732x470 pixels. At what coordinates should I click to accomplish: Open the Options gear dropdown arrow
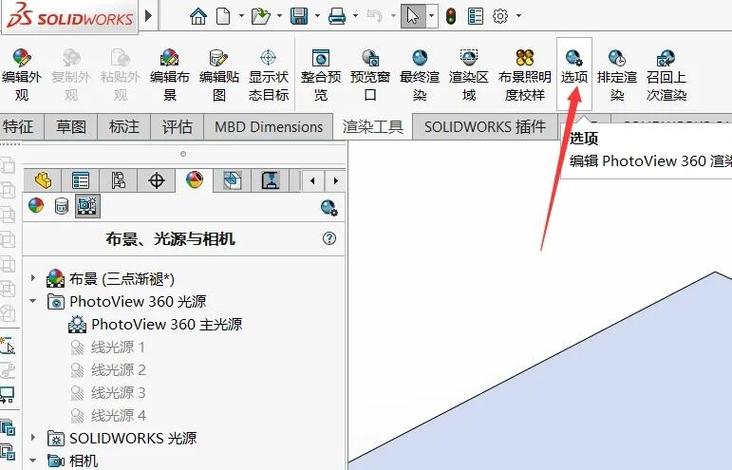tap(519, 16)
